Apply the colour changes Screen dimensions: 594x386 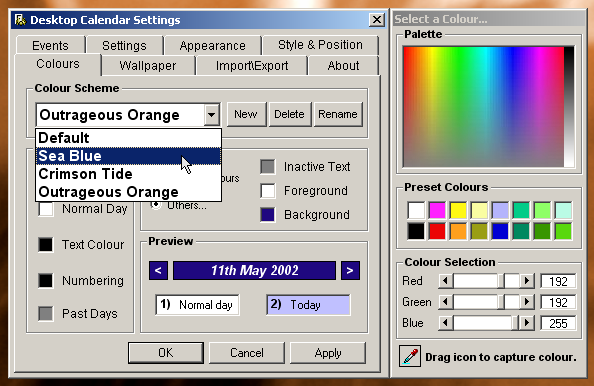point(328,353)
